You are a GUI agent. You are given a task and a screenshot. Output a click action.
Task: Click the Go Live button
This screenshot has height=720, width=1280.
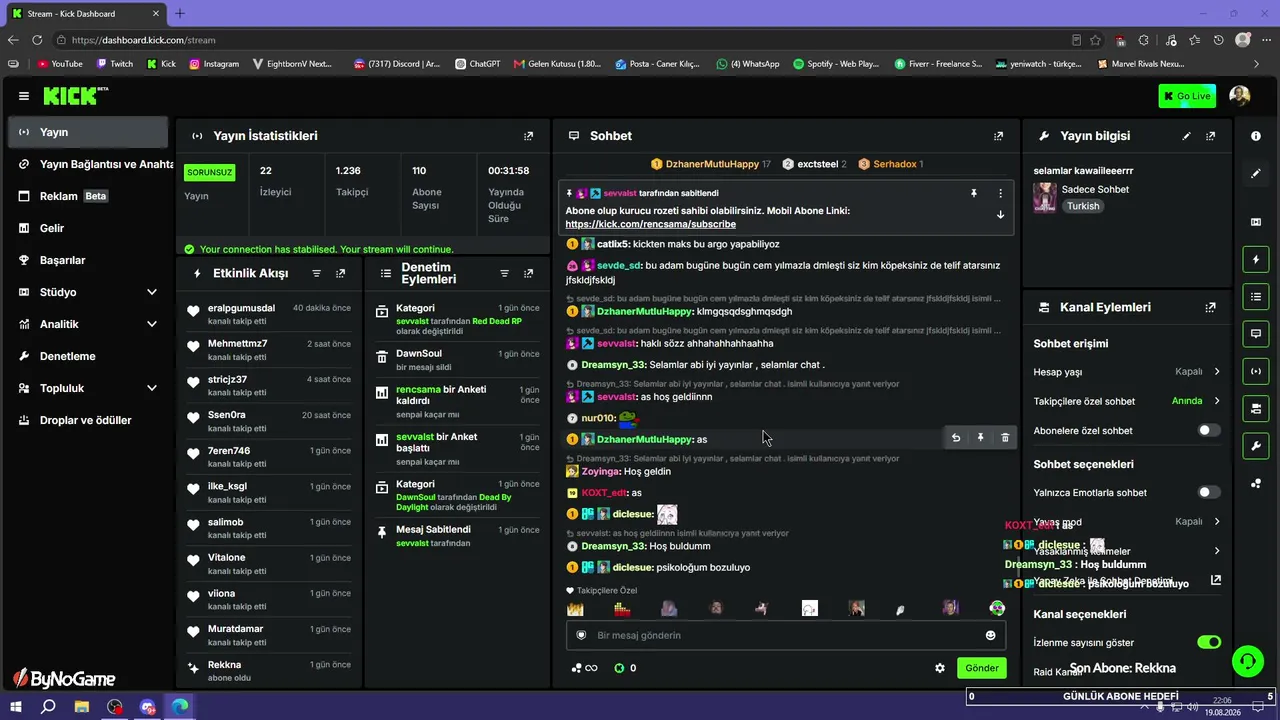click(x=1187, y=96)
